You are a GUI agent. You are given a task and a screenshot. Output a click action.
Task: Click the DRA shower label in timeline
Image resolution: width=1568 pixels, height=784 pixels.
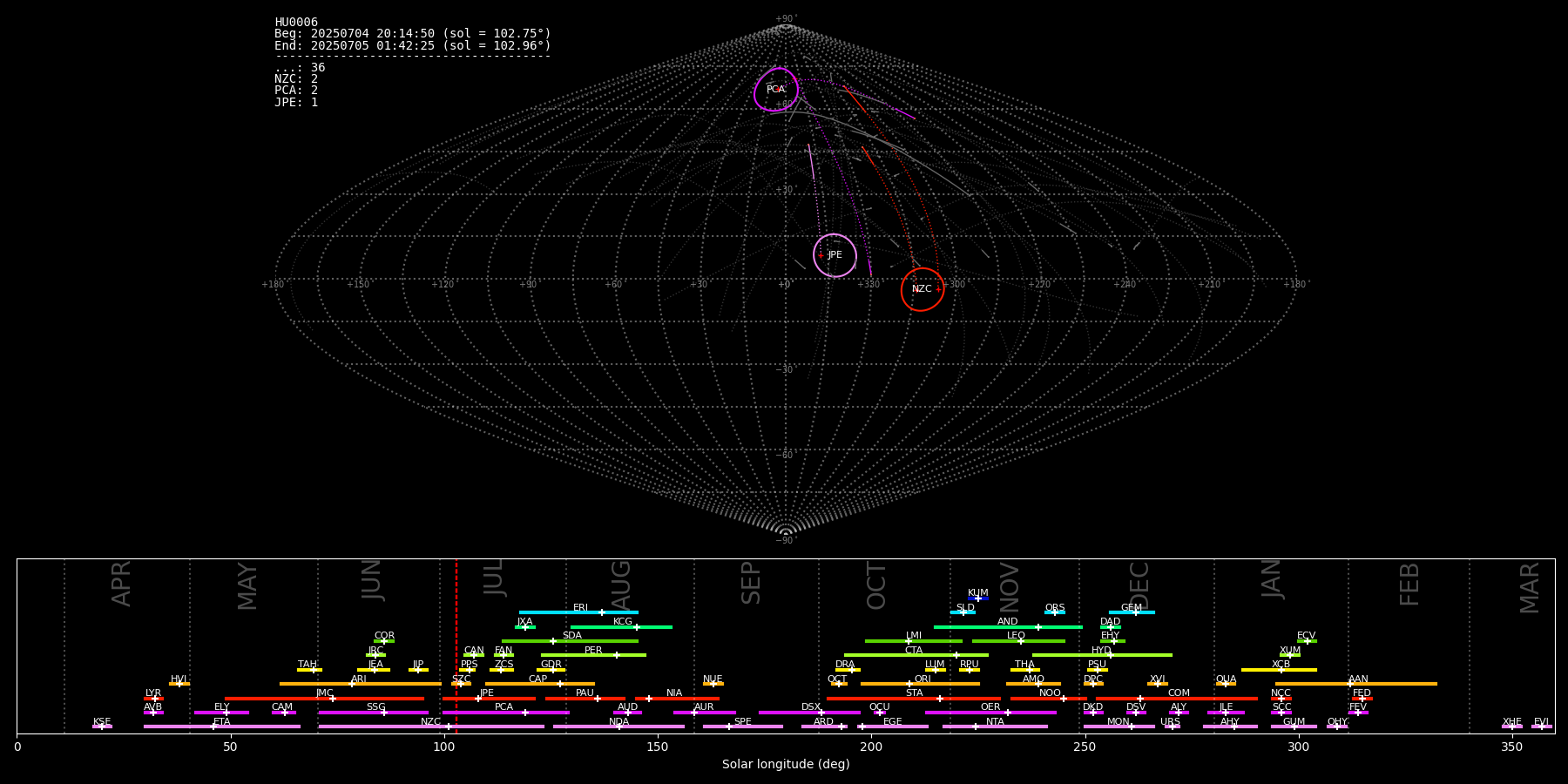point(845,665)
